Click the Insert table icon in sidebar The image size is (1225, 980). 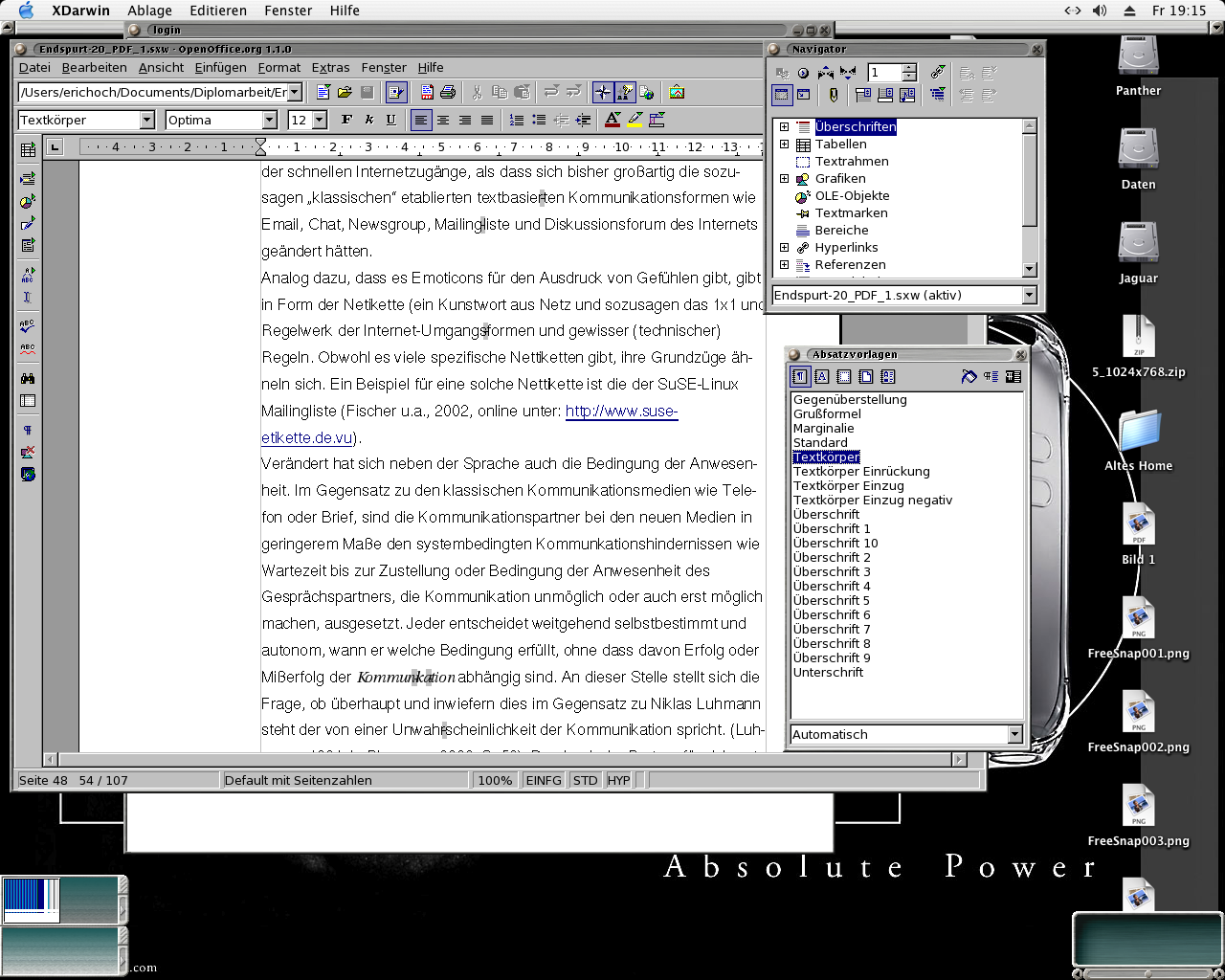(x=28, y=149)
